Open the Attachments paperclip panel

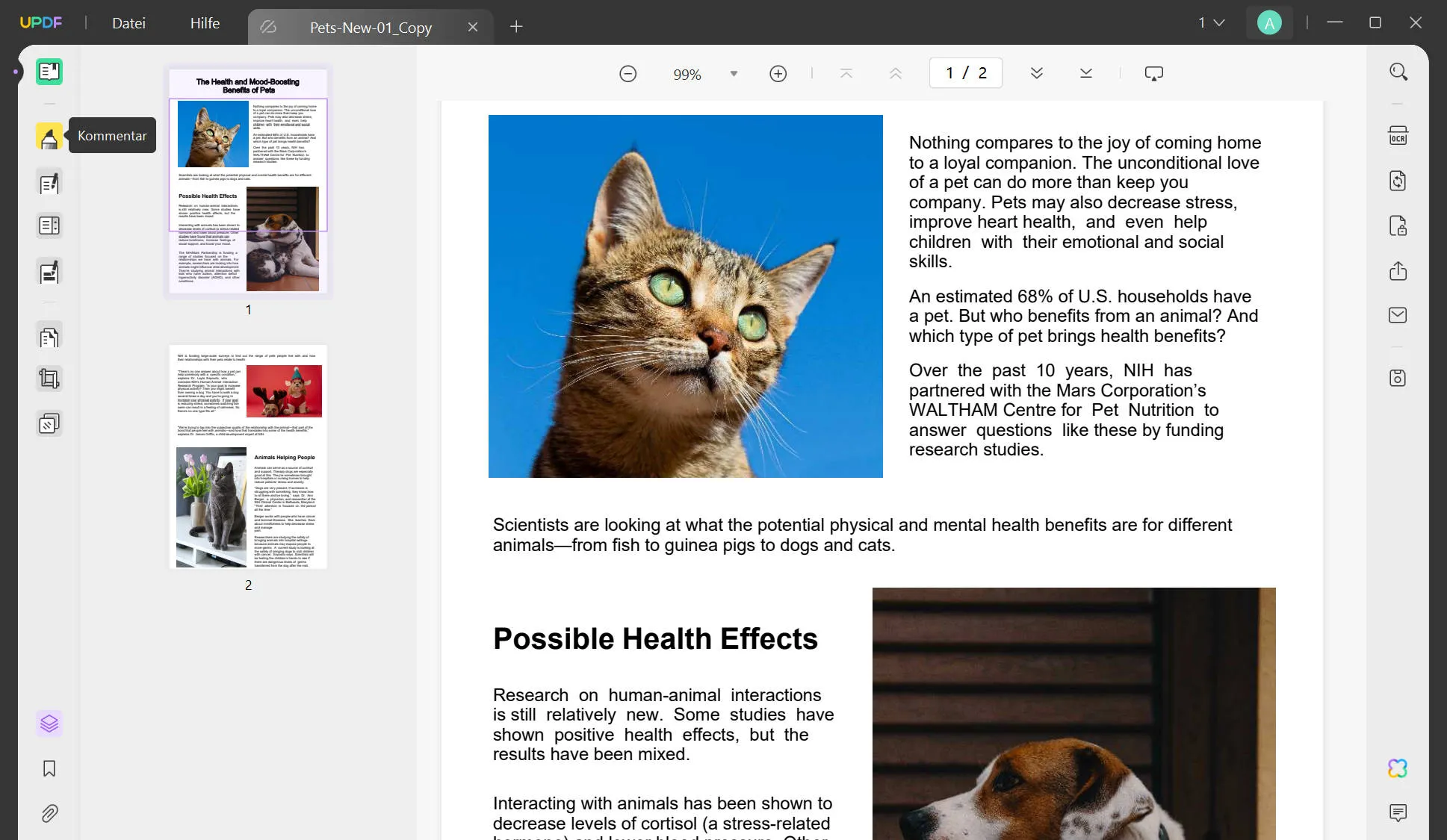(49, 813)
